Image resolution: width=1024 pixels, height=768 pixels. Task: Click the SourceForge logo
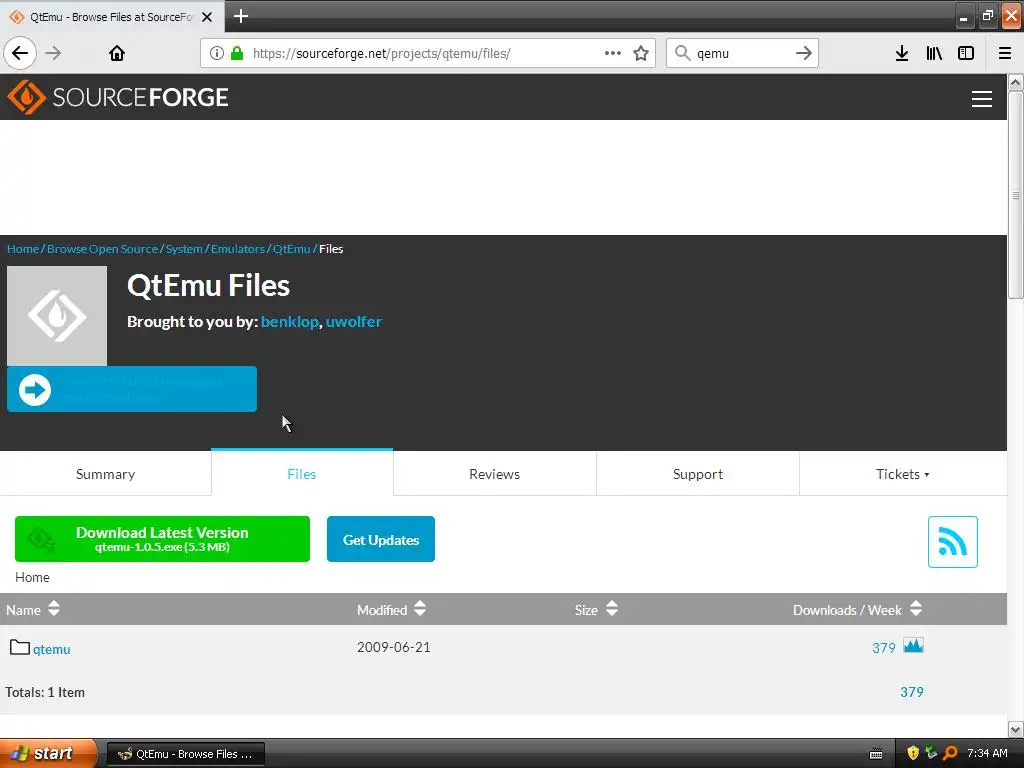pyautogui.click(x=118, y=97)
